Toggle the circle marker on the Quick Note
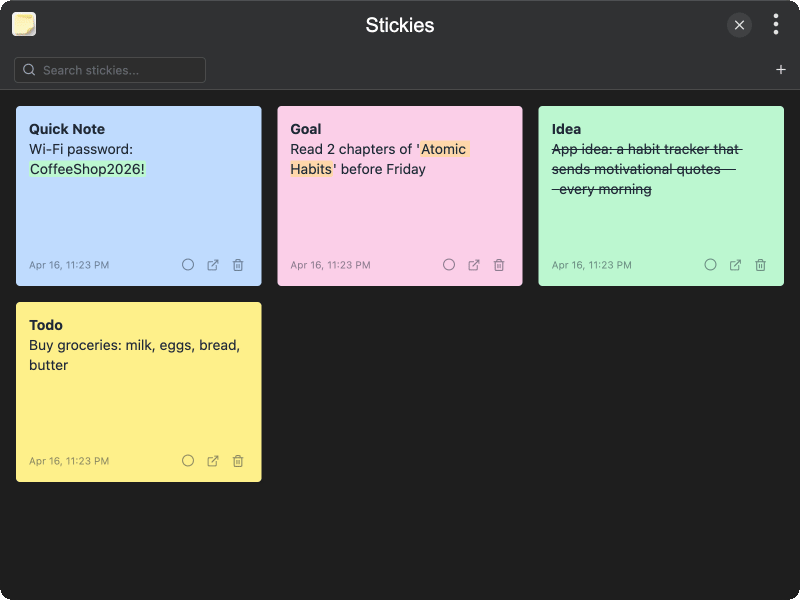 (x=188, y=265)
